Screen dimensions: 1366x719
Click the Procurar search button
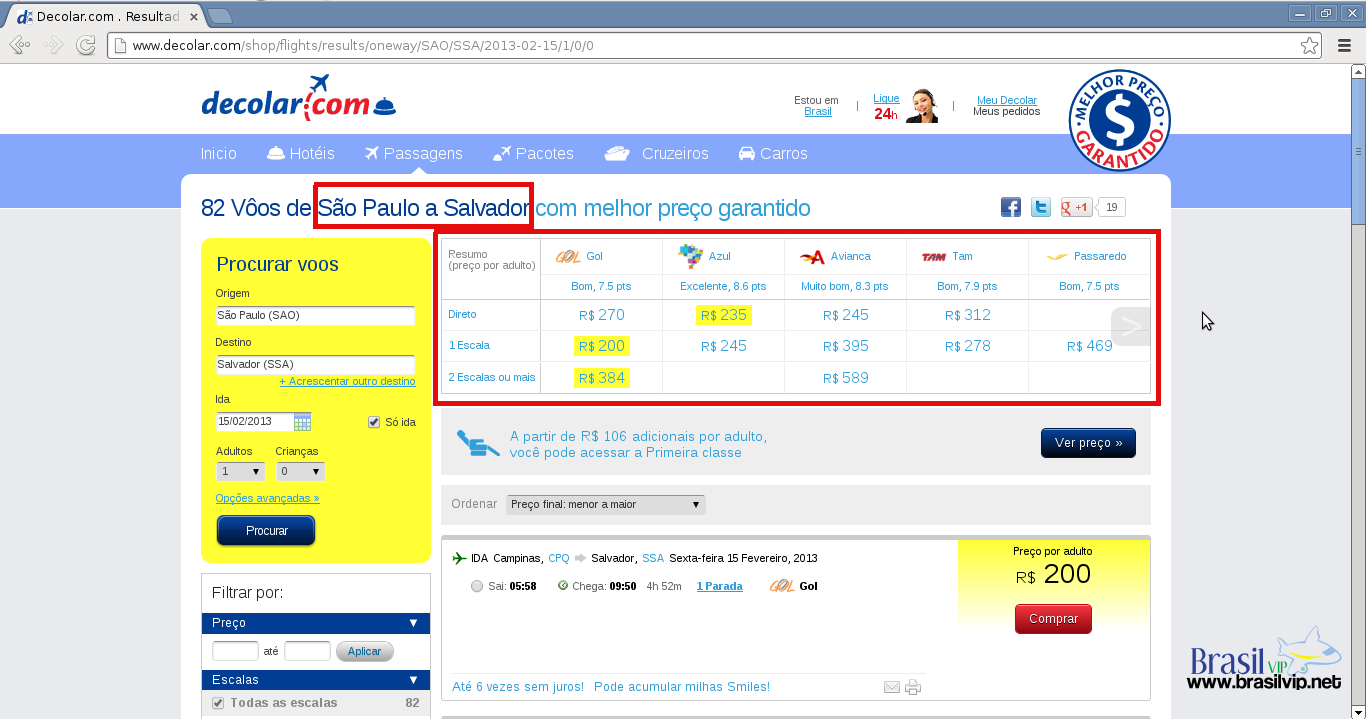[x=266, y=531]
